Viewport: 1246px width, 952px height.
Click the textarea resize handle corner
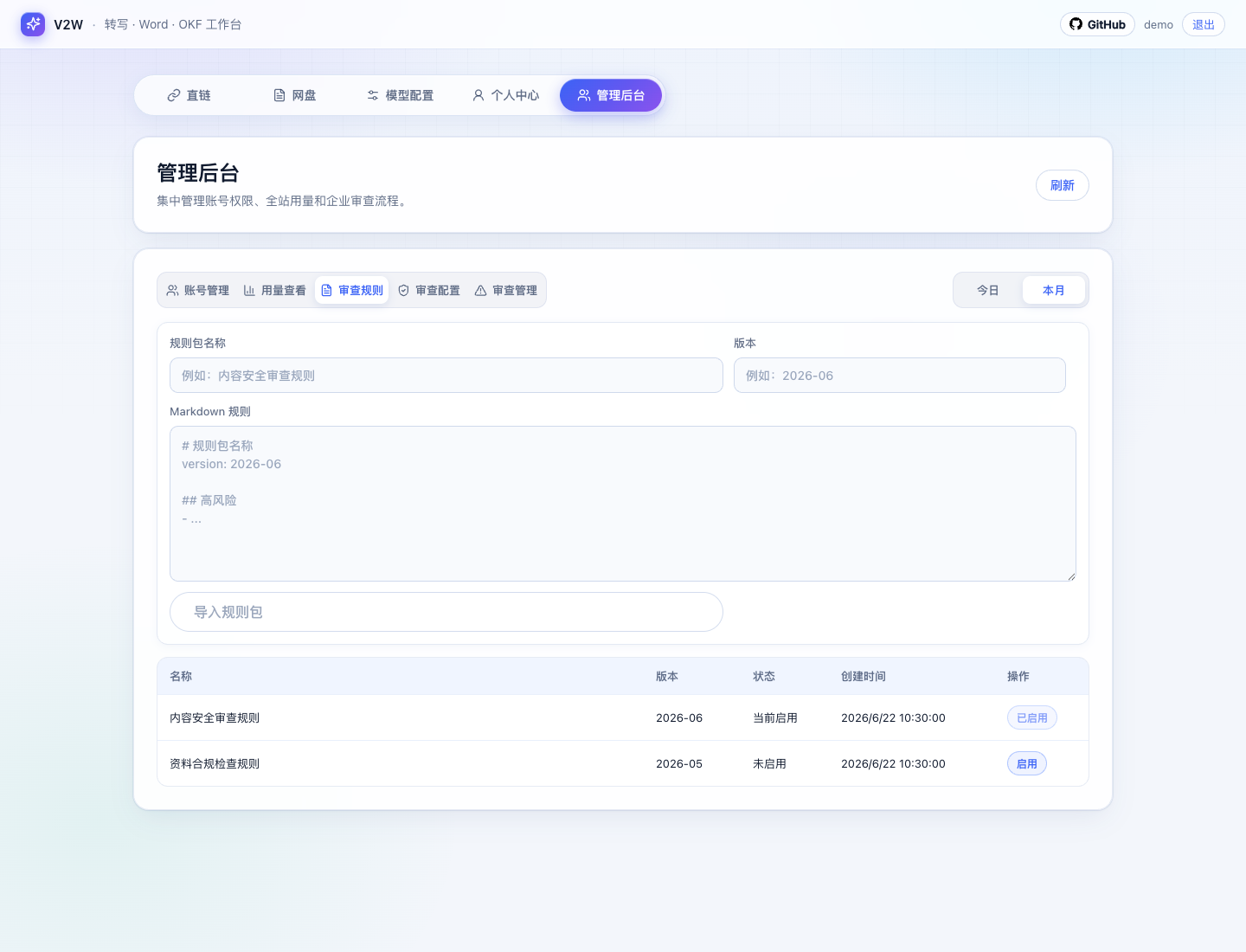click(x=1070, y=576)
